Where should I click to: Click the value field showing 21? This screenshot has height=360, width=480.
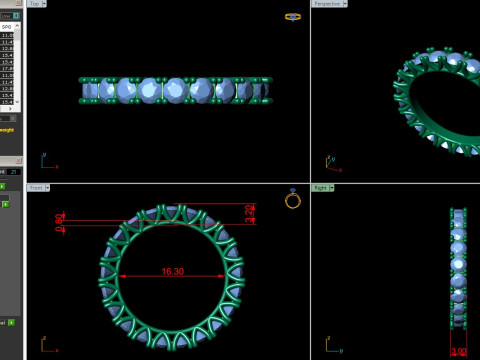(x=14, y=172)
